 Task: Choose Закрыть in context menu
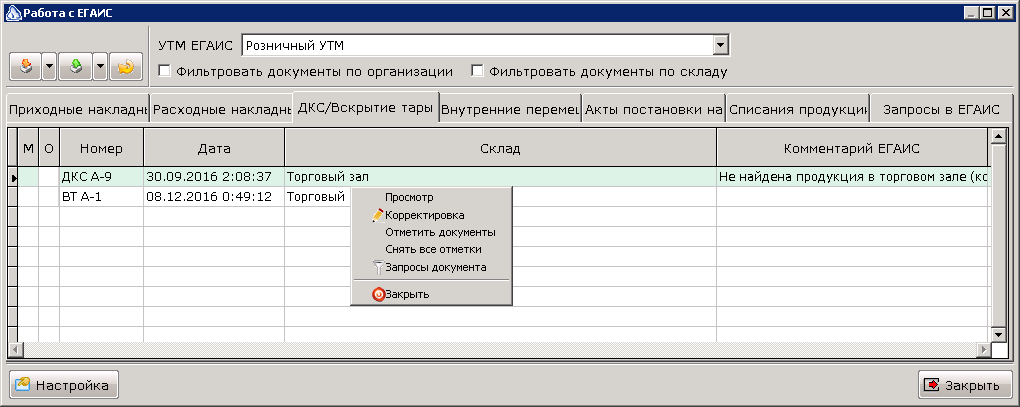pyautogui.click(x=431, y=294)
